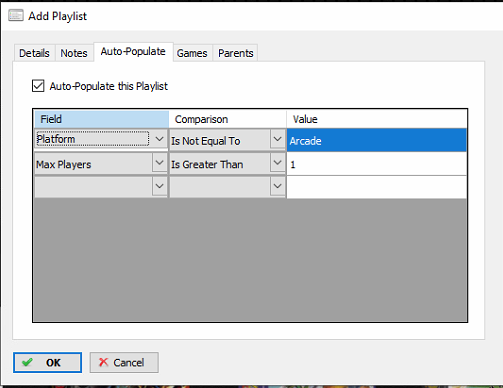Image resolution: width=503 pixels, height=388 pixels.
Task: Open the Max Players field dropdown arrow
Action: pos(159,163)
